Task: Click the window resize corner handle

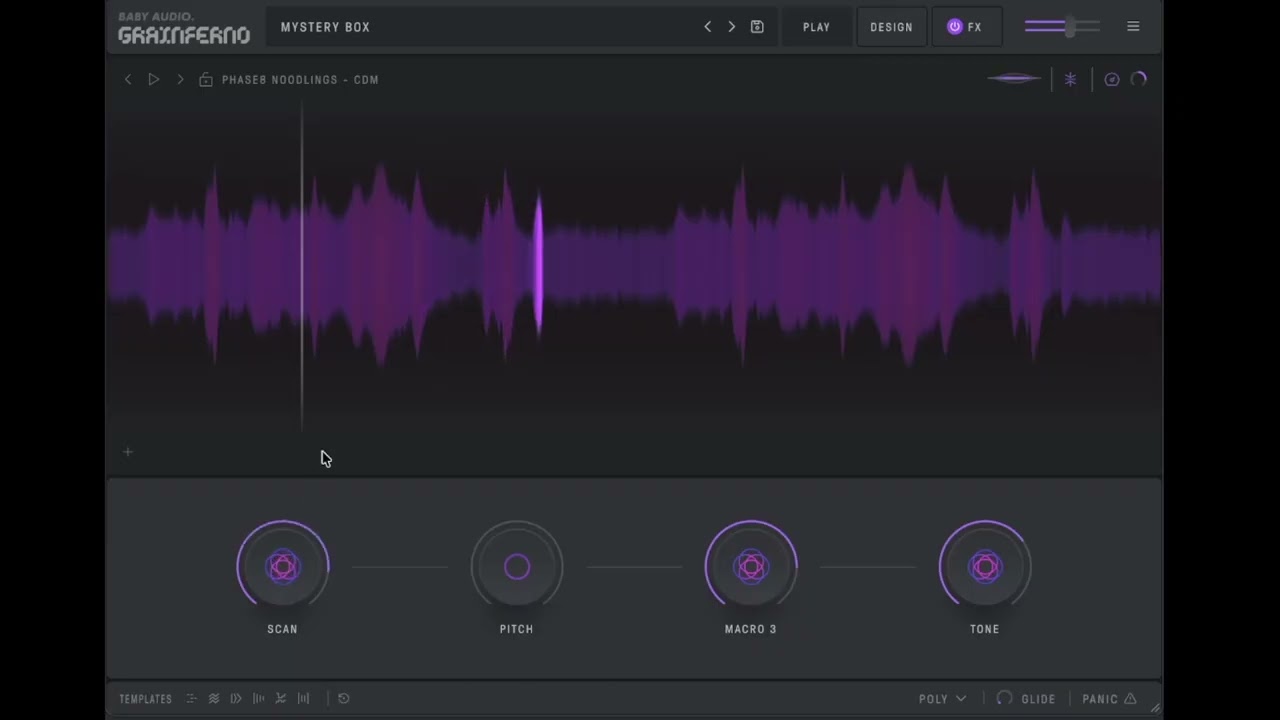Action: (x=1155, y=708)
